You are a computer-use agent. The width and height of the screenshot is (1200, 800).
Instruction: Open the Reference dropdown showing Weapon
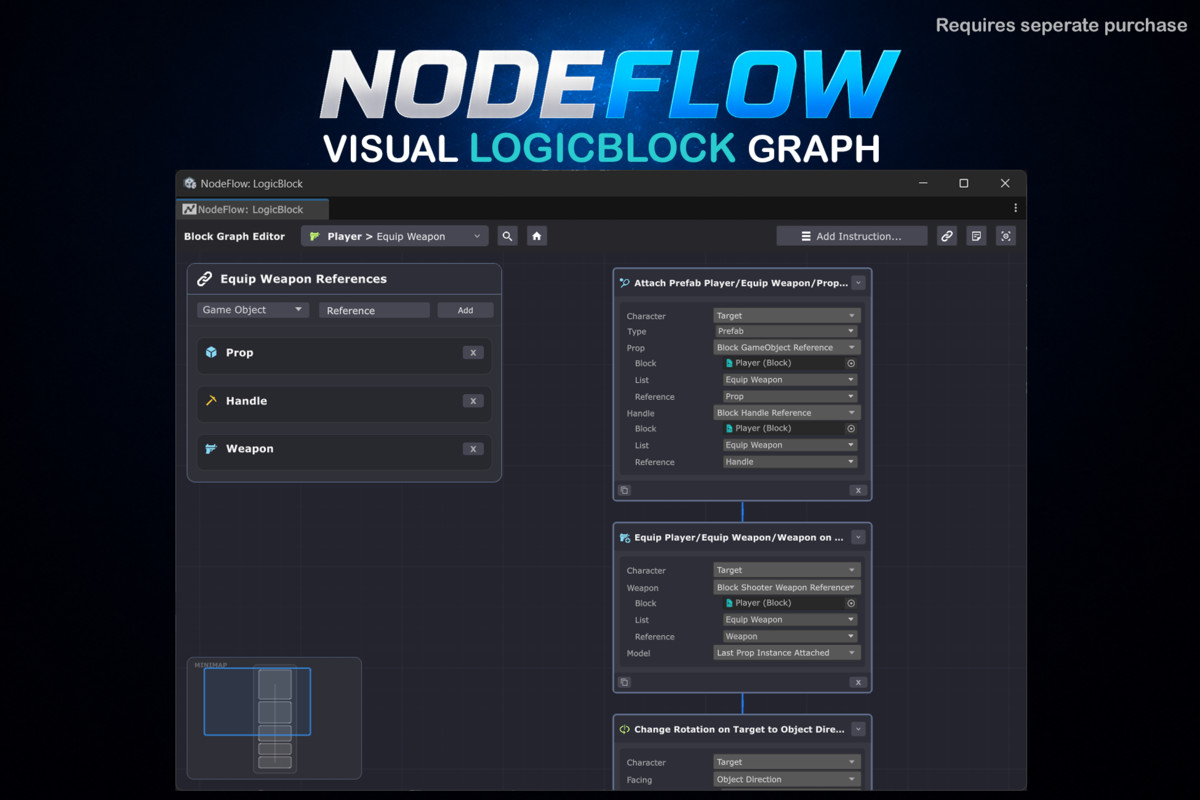(x=791, y=636)
